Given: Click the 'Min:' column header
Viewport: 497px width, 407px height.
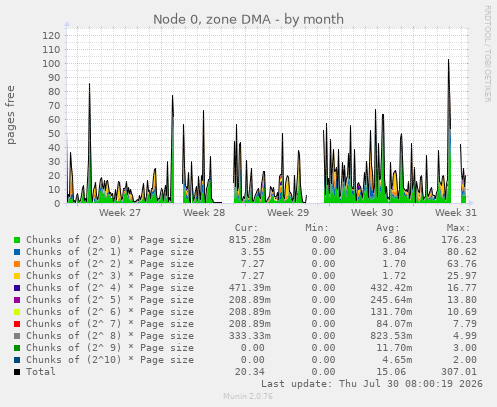Looking at the screenshot, I should (x=317, y=228).
